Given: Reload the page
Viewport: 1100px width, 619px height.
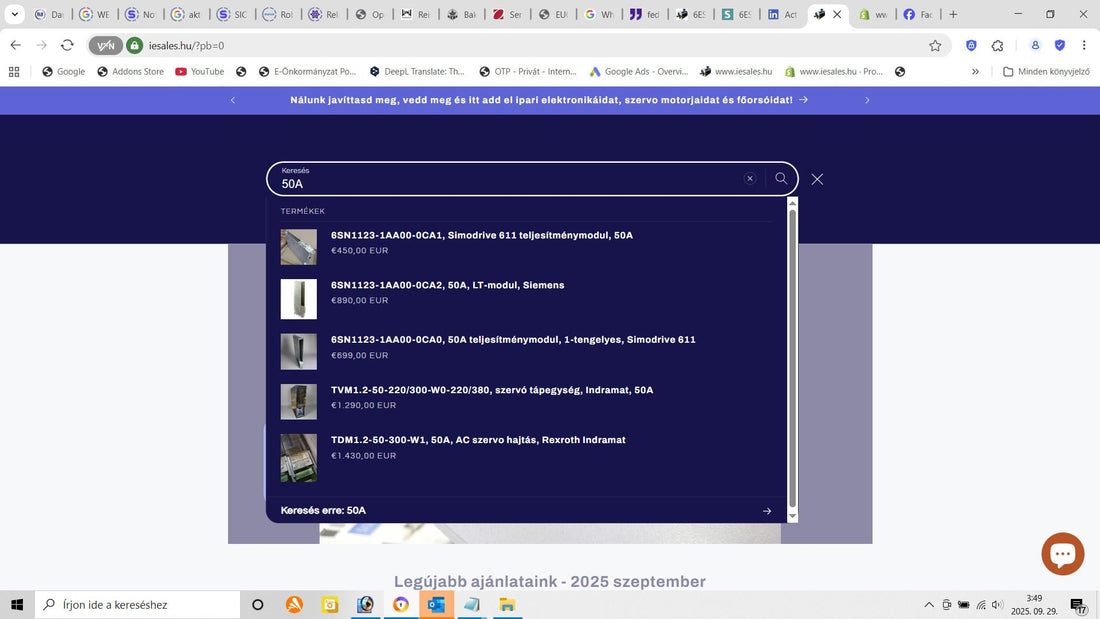Looking at the screenshot, I should (67, 45).
